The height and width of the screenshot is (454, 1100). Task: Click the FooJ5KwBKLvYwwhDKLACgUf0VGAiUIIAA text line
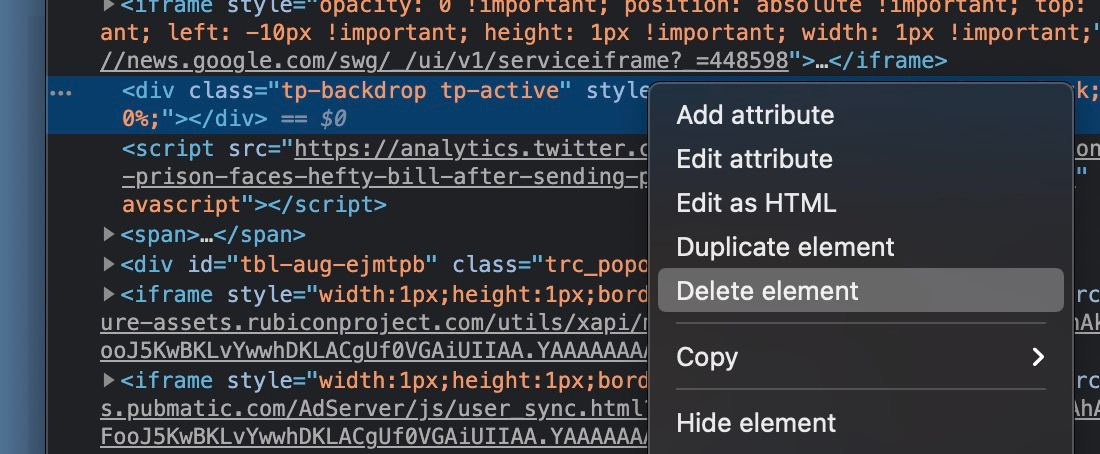click(x=374, y=438)
